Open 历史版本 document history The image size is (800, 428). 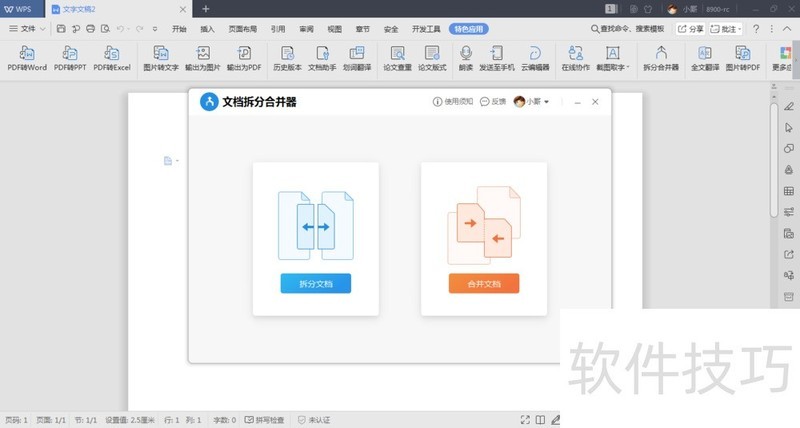[x=287, y=58]
